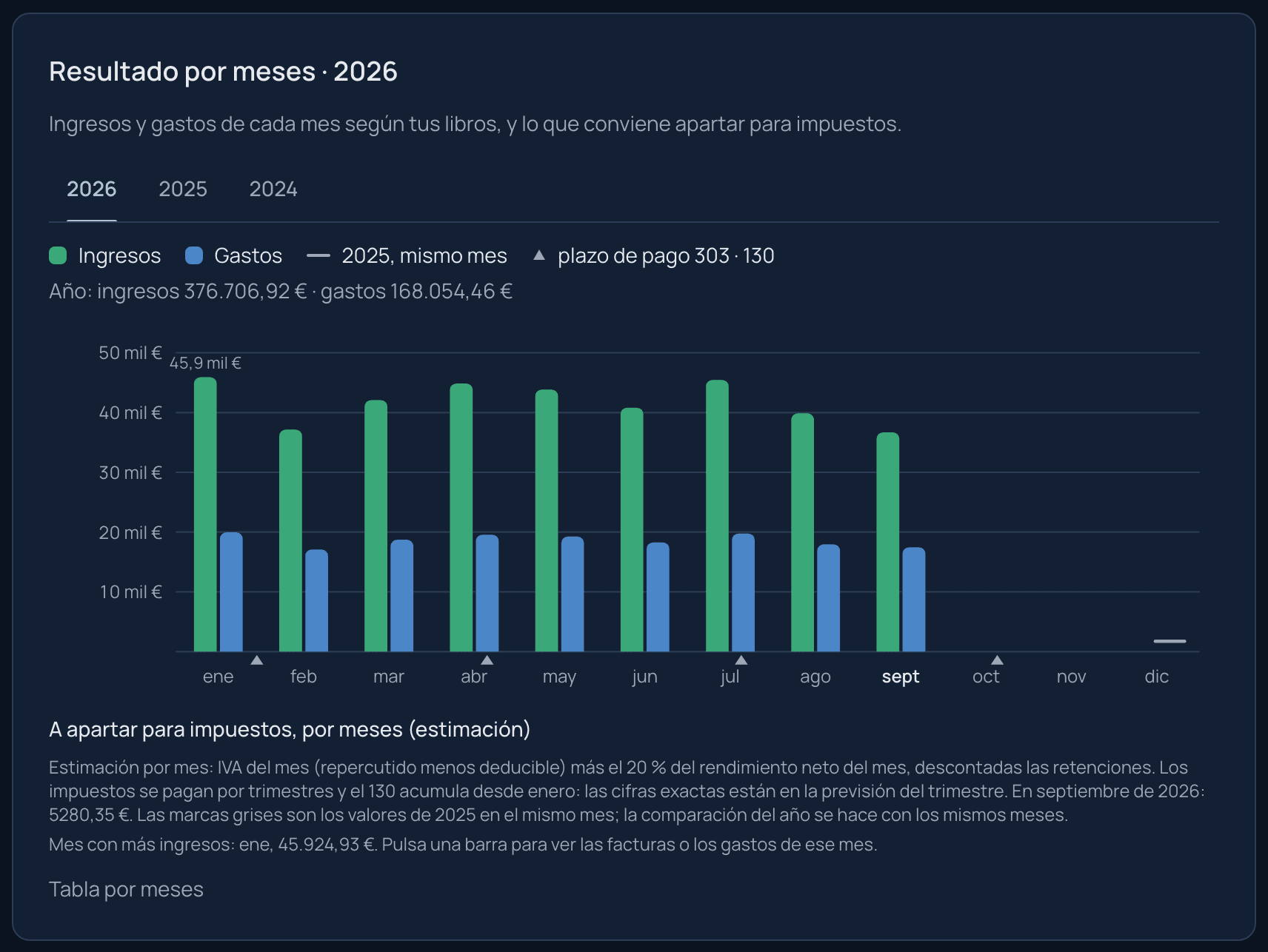The image size is (1268, 952).
Task: Open the April green income bar
Action: click(461, 517)
